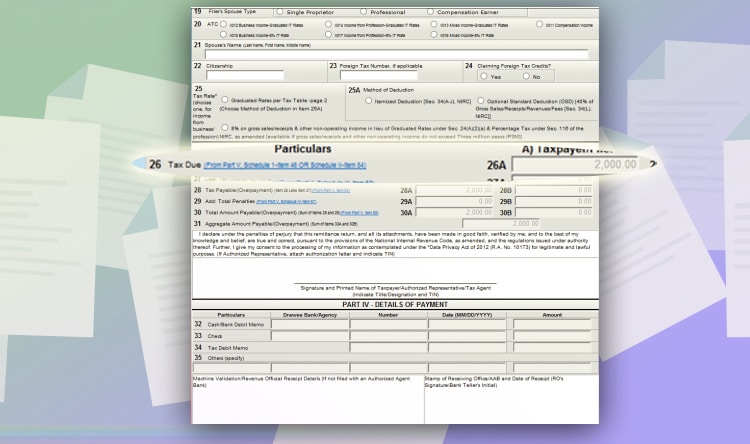The image size is (750, 444).
Task: Pick No for Claiming Foreign Tax Credits
Action: tap(525, 76)
